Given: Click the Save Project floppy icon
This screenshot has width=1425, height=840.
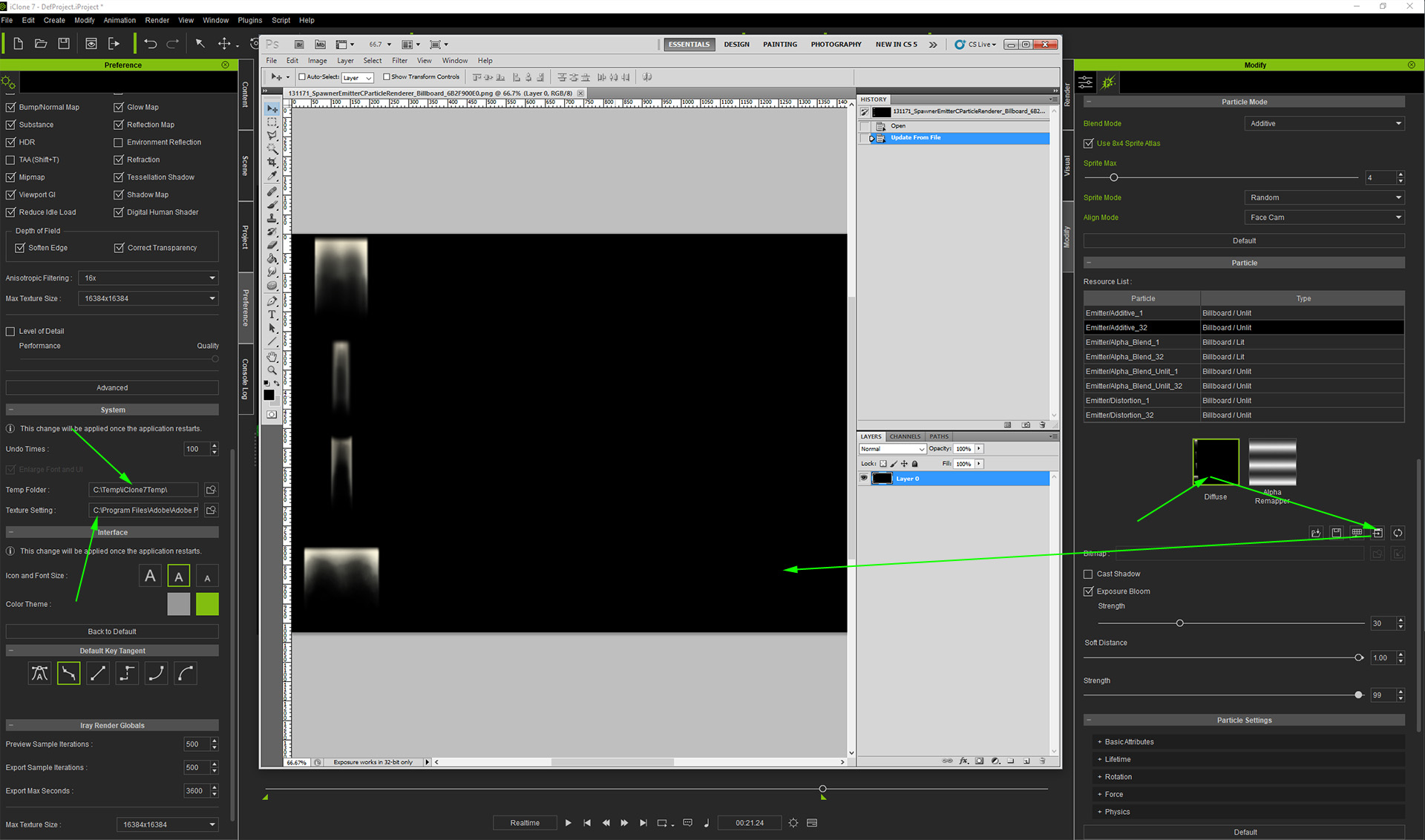Looking at the screenshot, I should pos(64,44).
